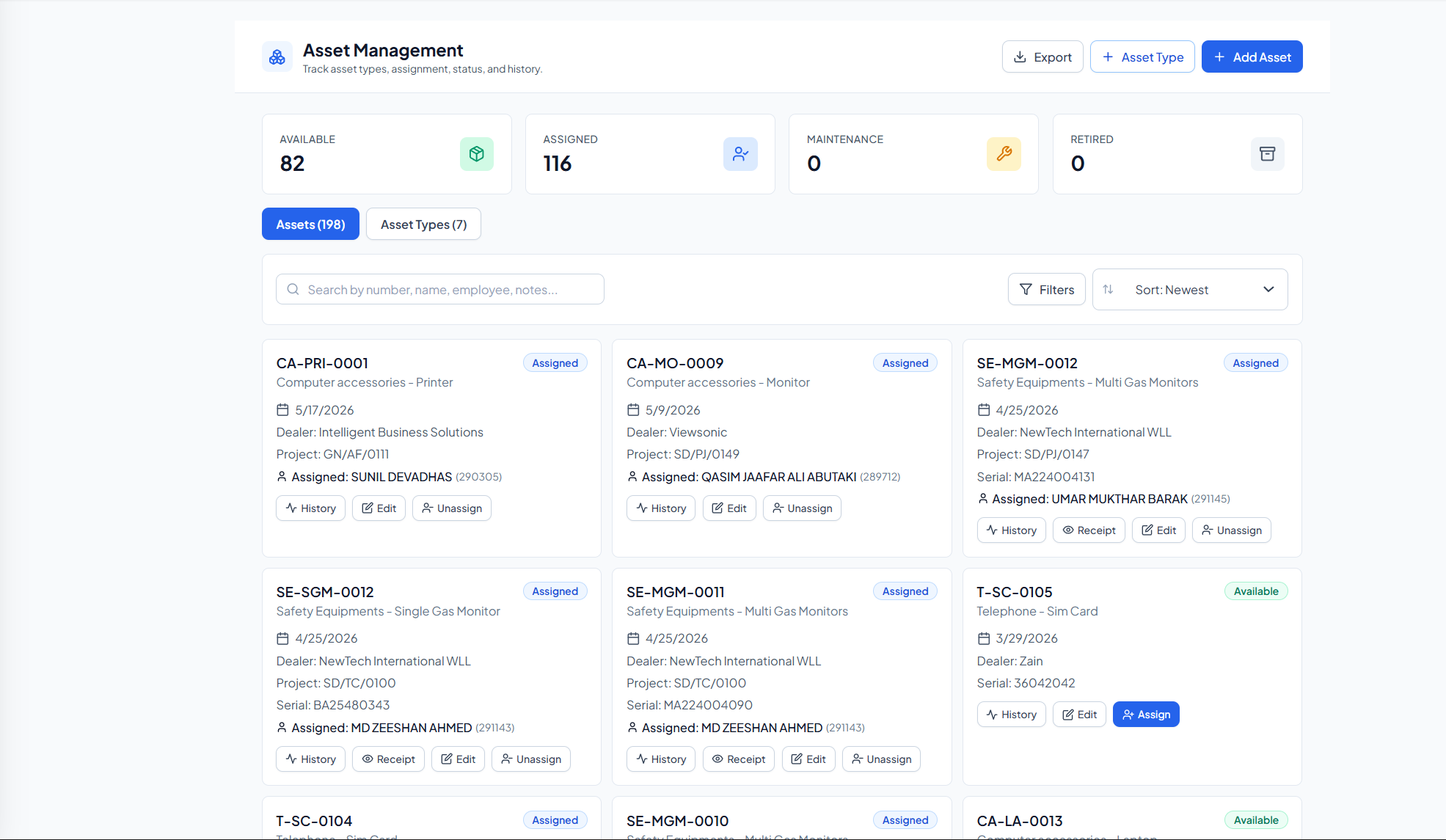Unassign asset SE-MGM-0011
The image size is (1446, 840).
pyautogui.click(x=881, y=759)
